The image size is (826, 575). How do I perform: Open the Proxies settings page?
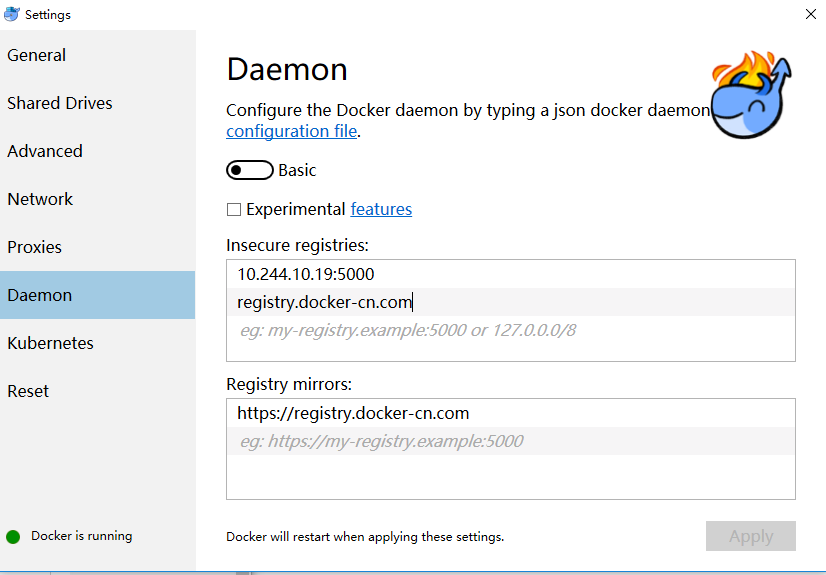tap(97, 247)
